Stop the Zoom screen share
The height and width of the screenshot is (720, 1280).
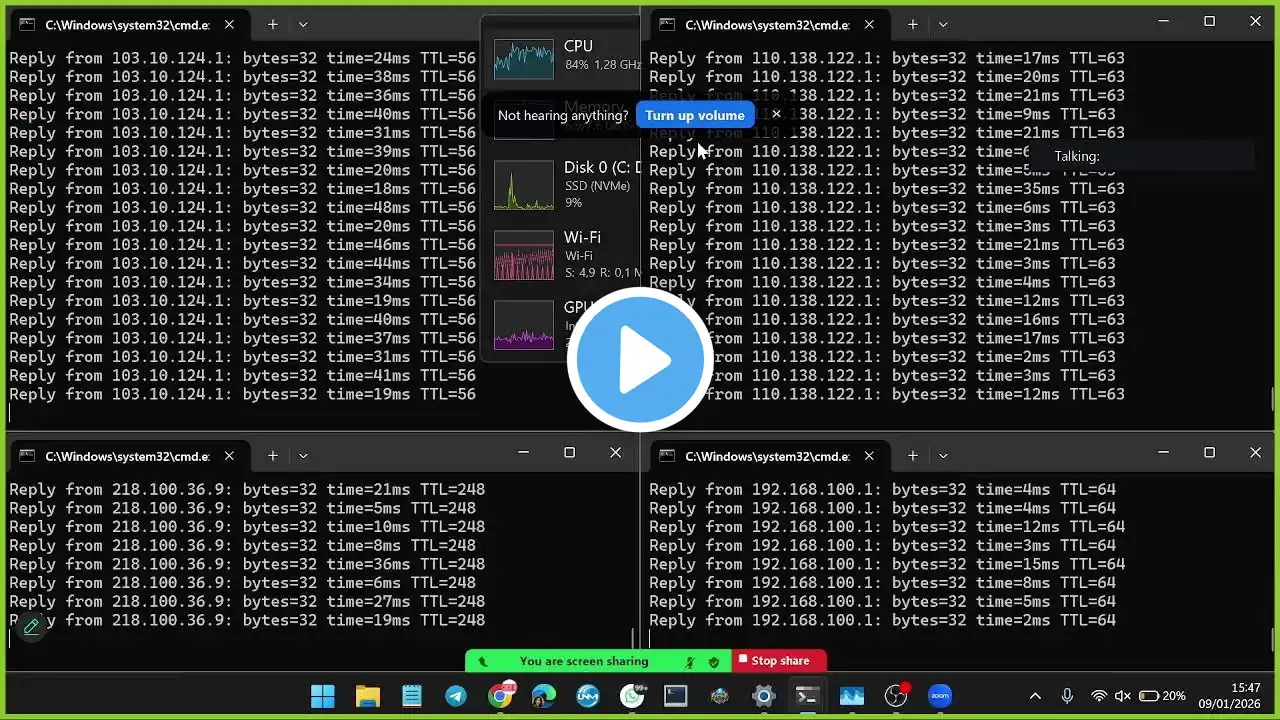click(780, 661)
